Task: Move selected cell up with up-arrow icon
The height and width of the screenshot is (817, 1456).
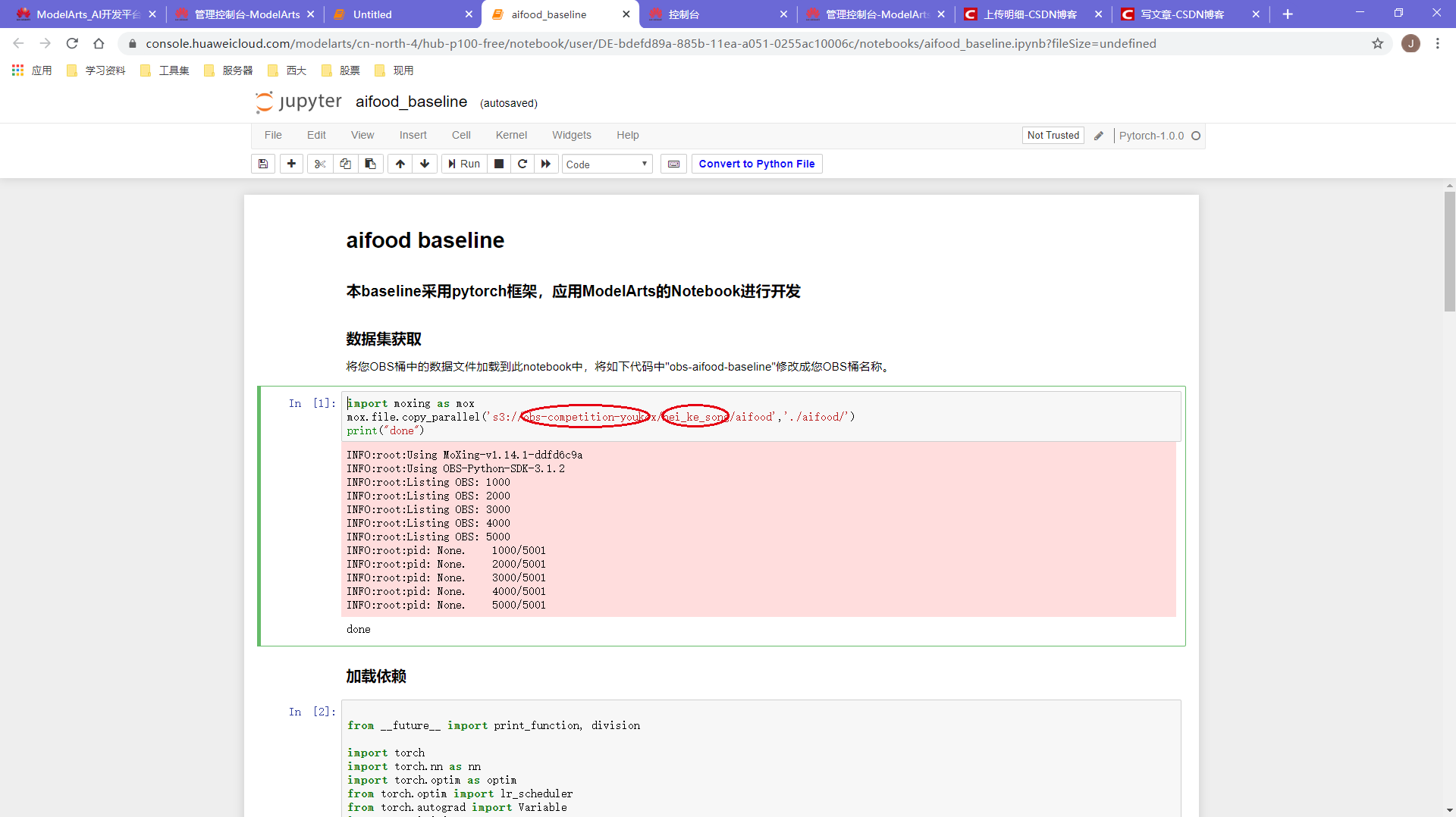Action: (400, 164)
